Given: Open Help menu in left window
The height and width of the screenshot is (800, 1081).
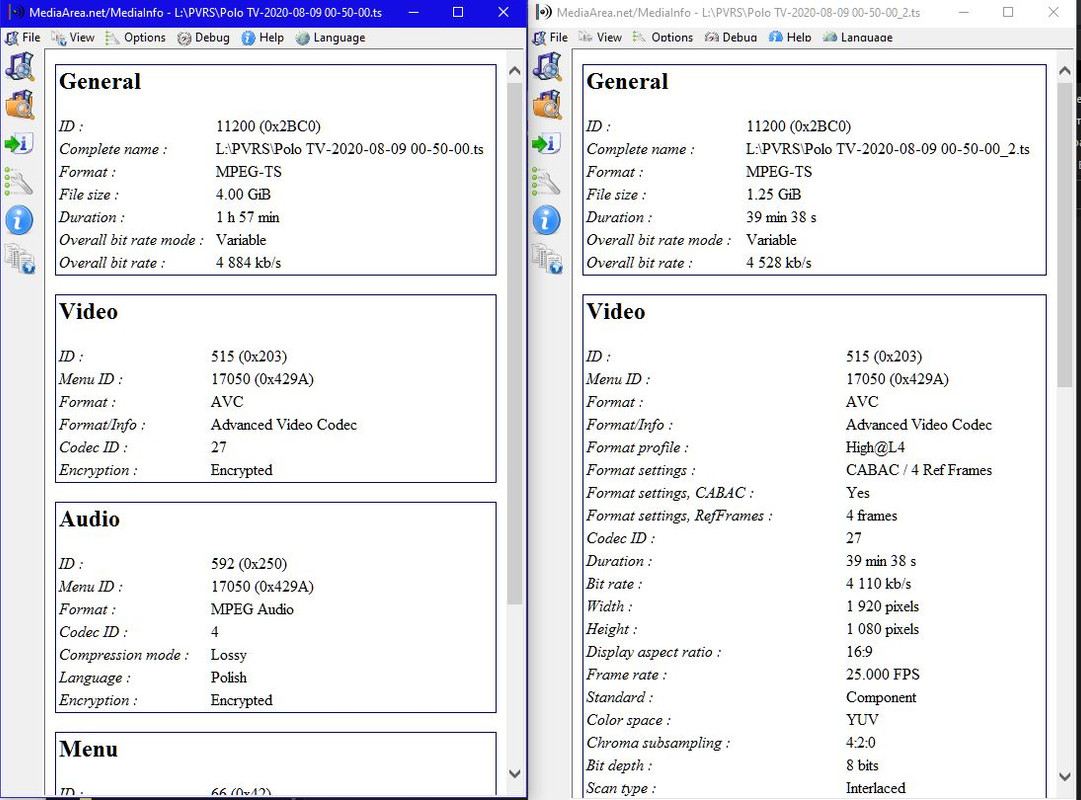Looking at the screenshot, I should click(263, 37).
